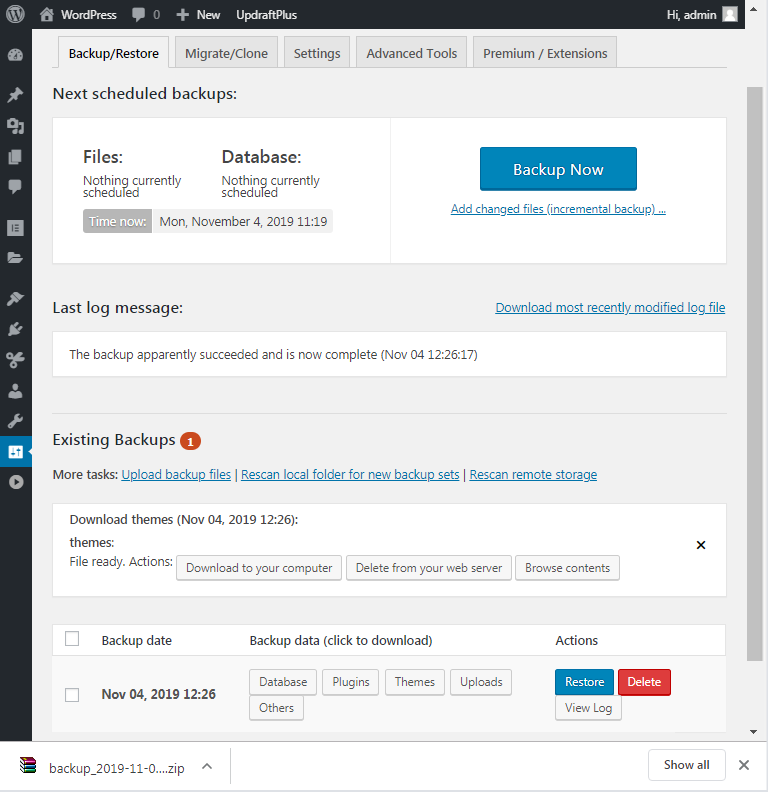Open the sidebar icon below Comments

pyautogui.click(x=15, y=228)
